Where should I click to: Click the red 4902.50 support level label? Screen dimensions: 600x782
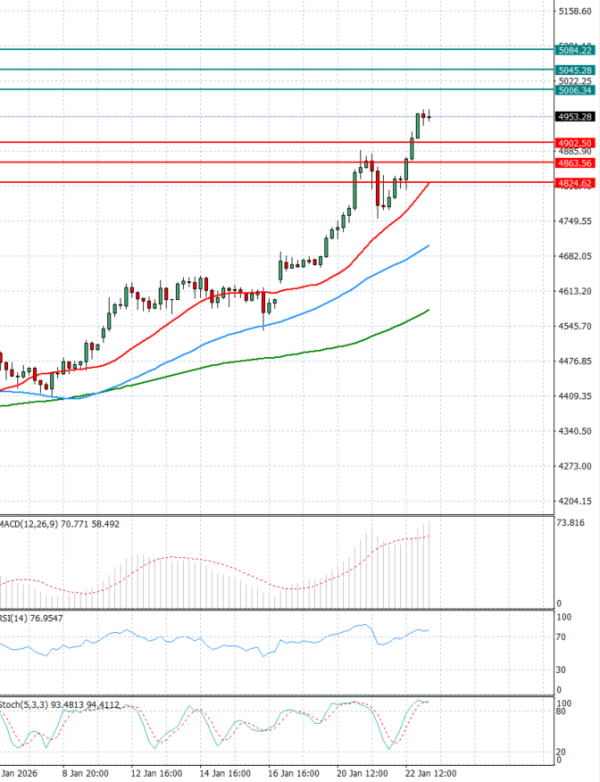[576, 143]
